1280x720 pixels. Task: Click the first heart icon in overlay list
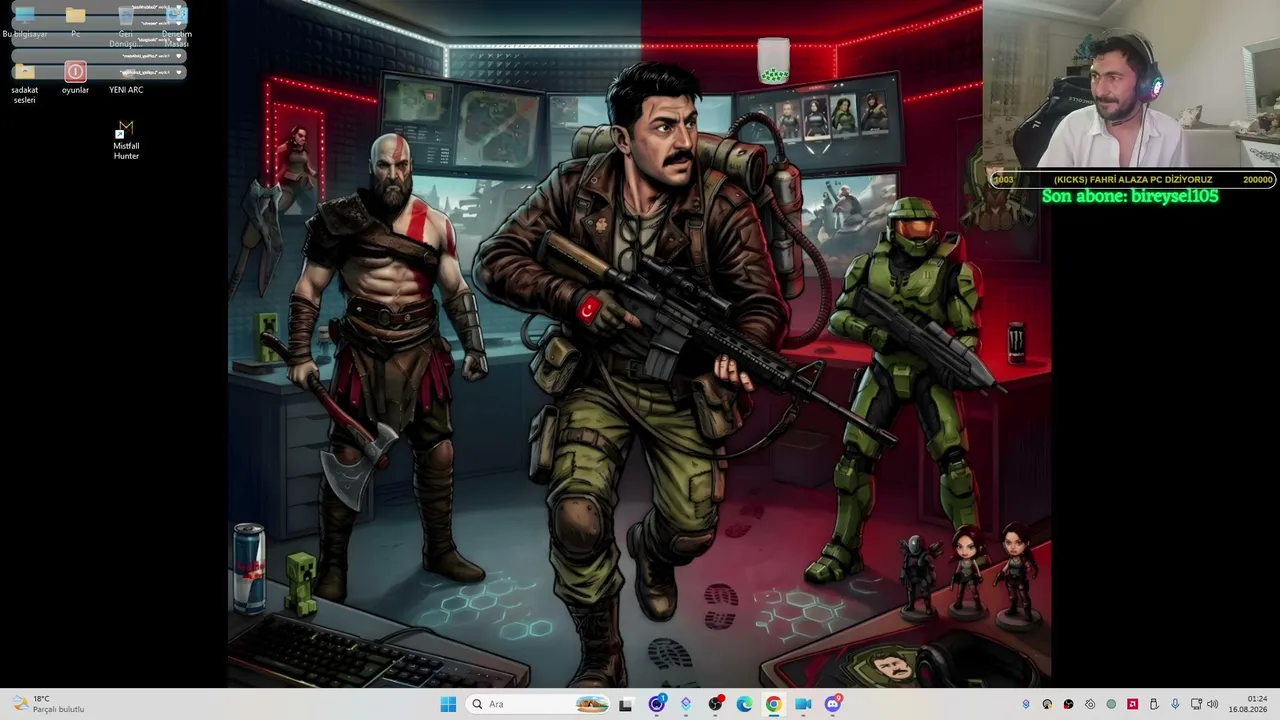coord(179,9)
